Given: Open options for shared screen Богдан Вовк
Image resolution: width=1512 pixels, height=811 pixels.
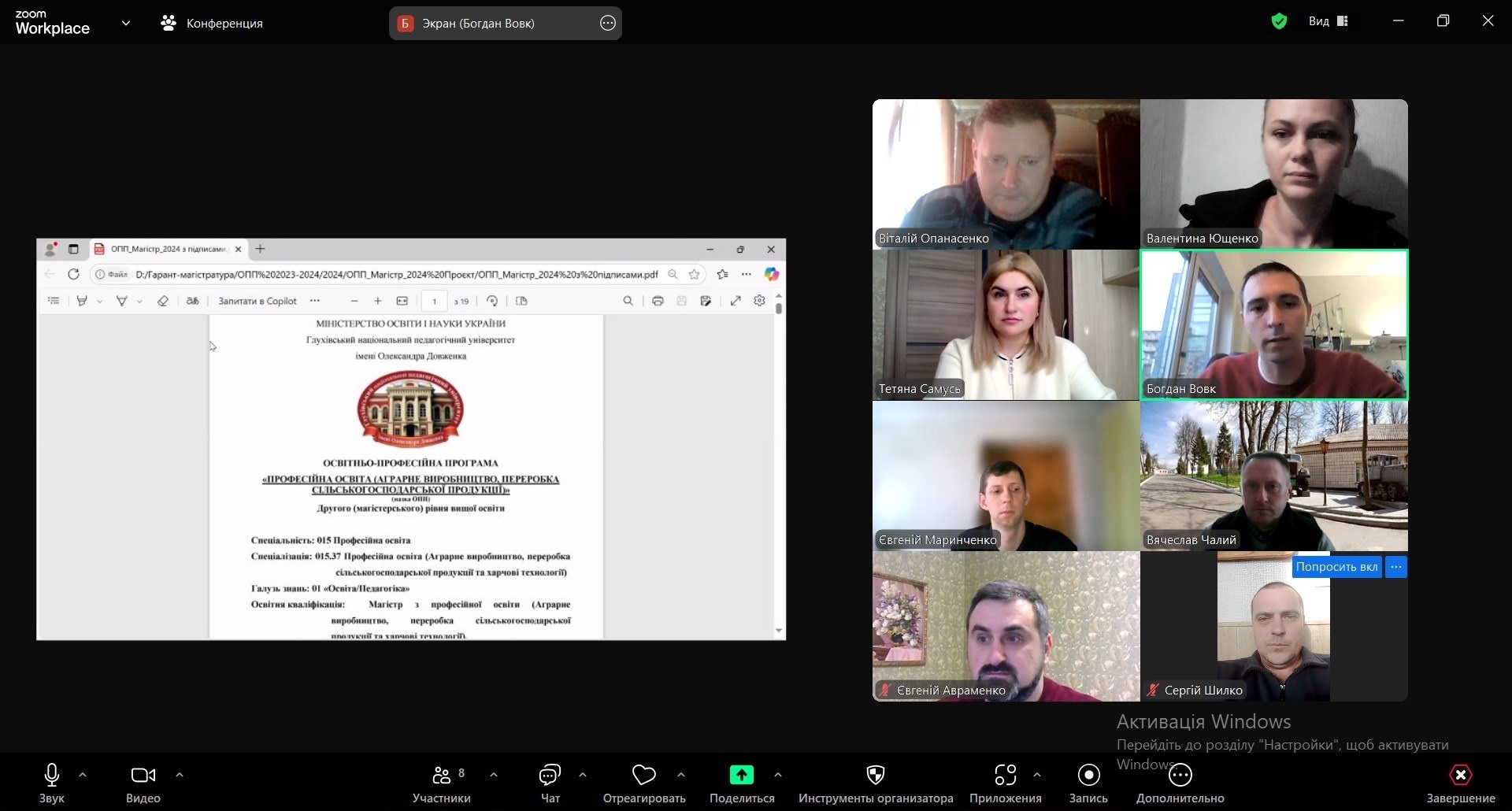Looking at the screenshot, I should click(607, 23).
